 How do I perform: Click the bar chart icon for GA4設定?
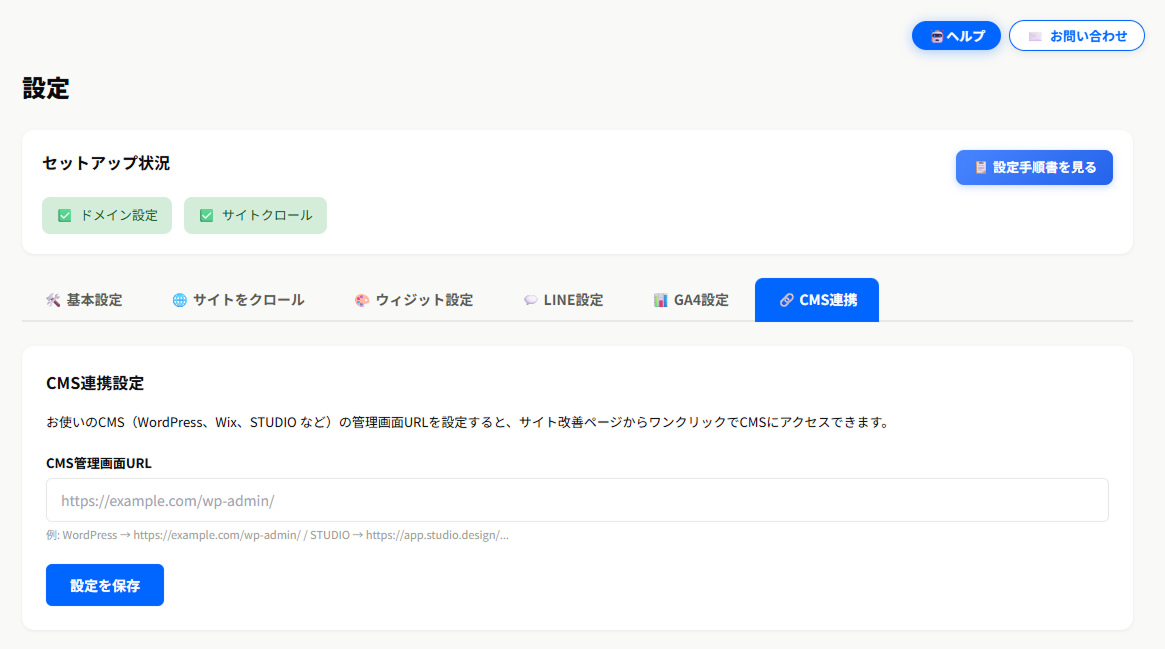coord(661,300)
